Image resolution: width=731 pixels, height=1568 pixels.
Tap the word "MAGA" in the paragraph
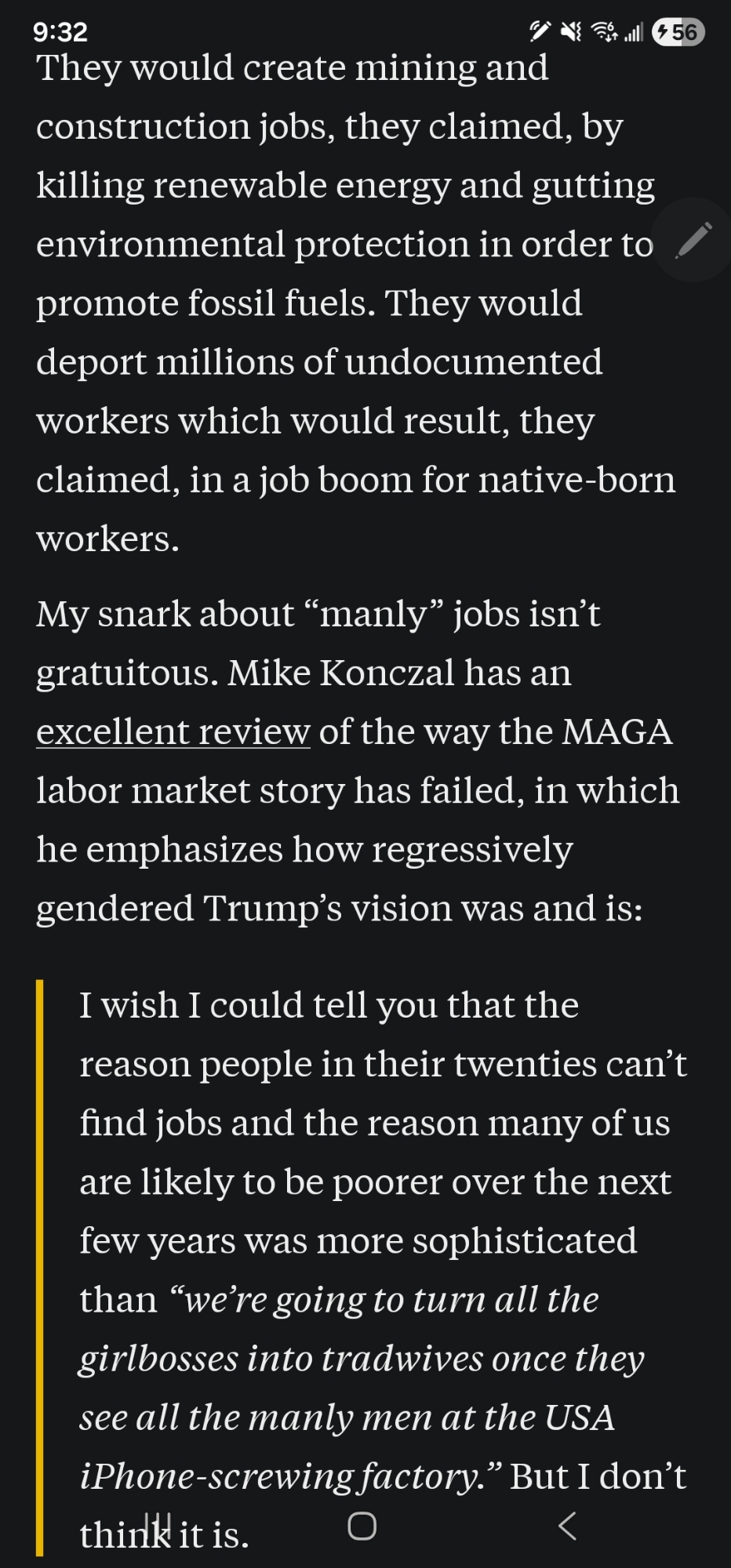(x=616, y=731)
